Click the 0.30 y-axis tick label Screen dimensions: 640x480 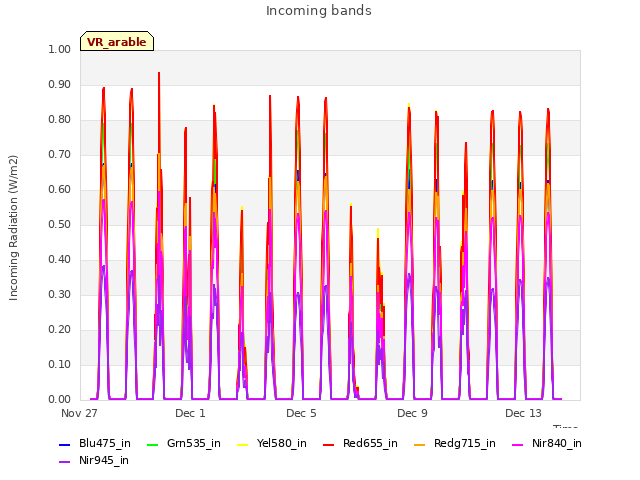coord(60,295)
